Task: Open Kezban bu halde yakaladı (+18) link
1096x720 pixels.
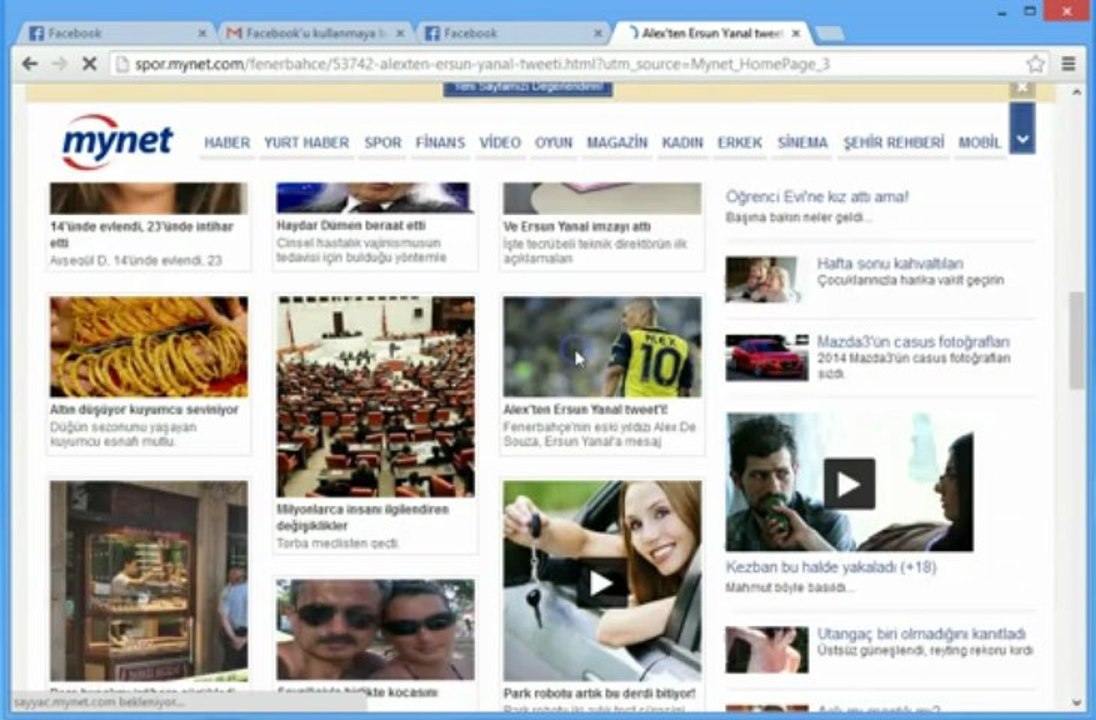Action: point(831,567)
